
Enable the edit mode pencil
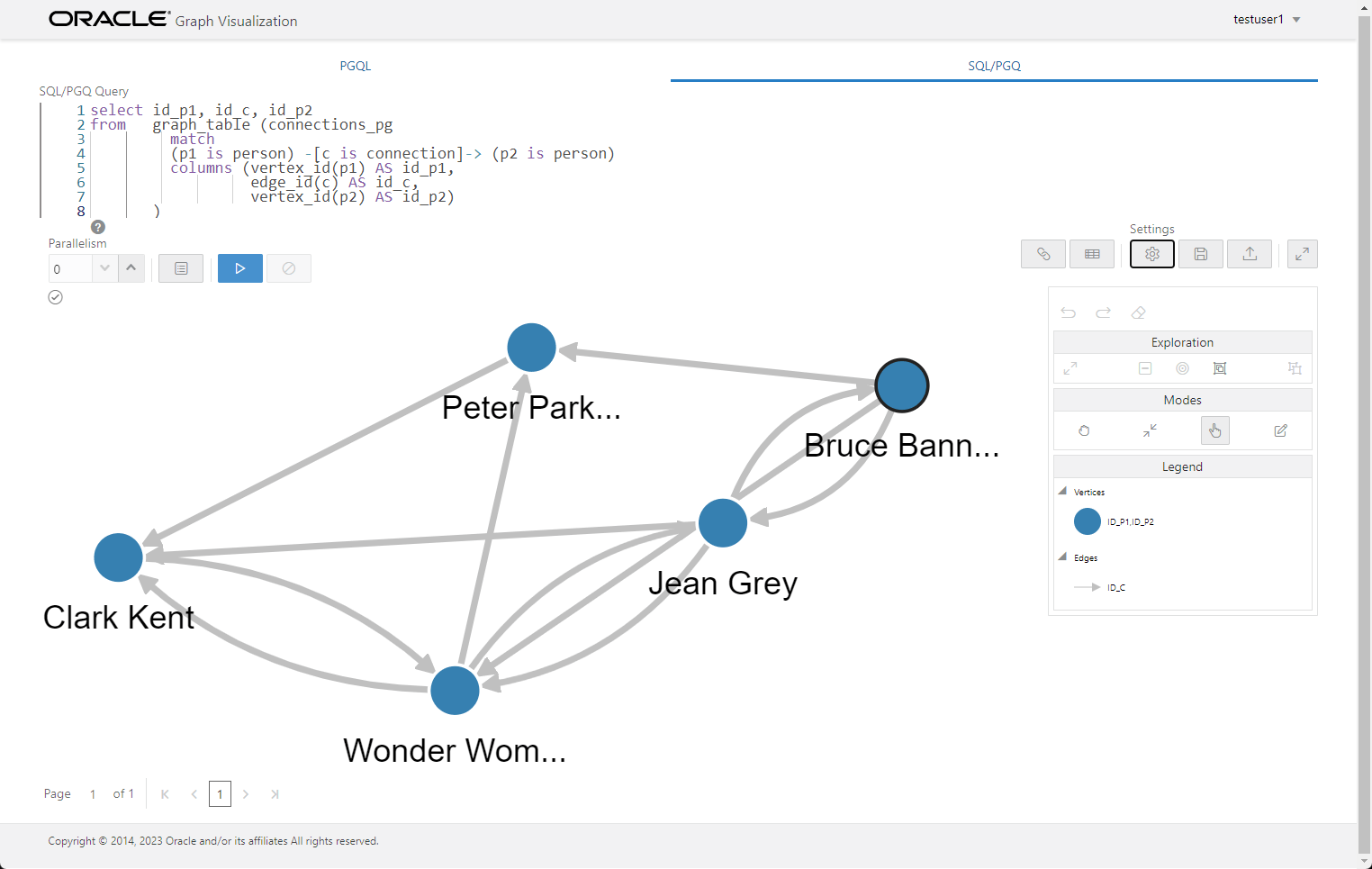click(1280, 430)
